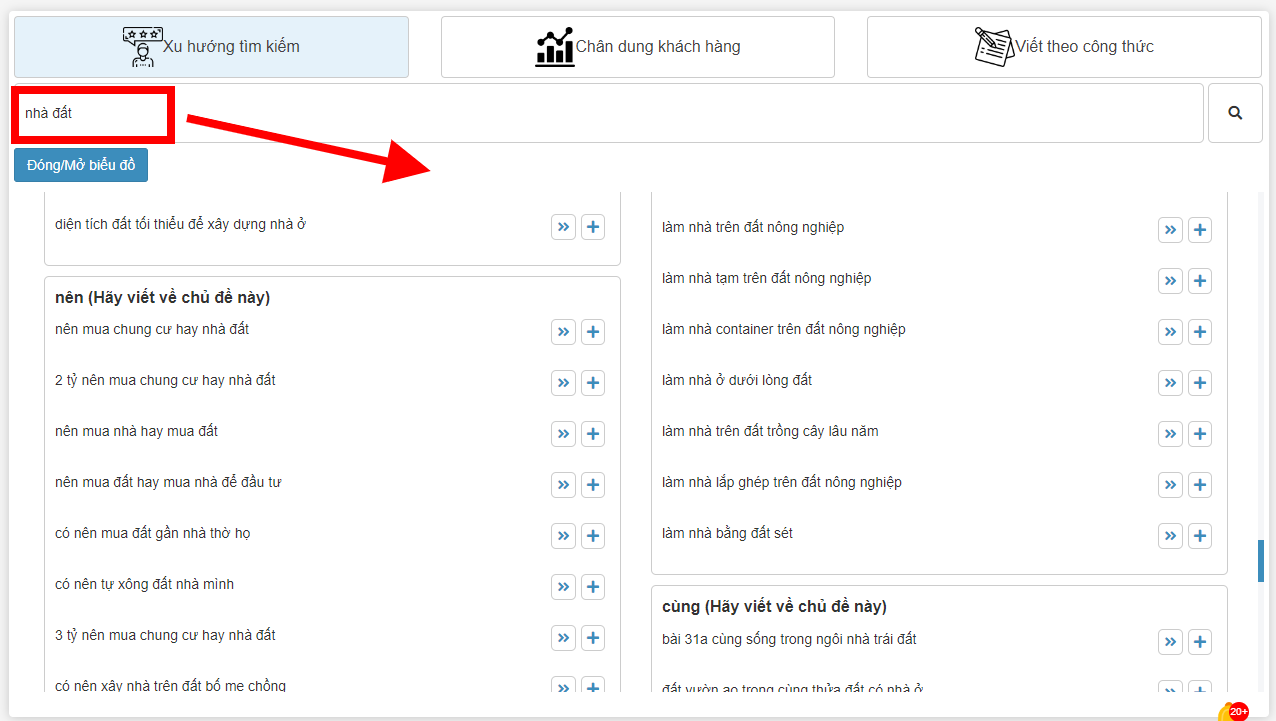Expand arrows for '2 tỷ nên mua chung cư' row

563,382
